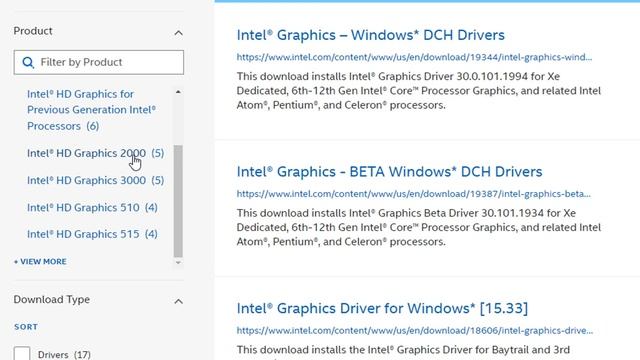Click description mentioning Driver 30.0.101.1994
The width and height of the screenshot is (640, 360).
pyautogui.click(x=419, y=91)
